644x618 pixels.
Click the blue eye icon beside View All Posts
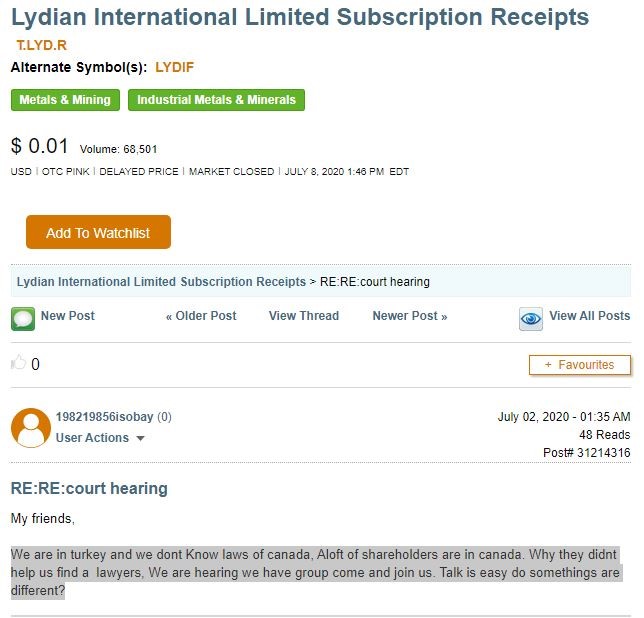click(531, 319)
